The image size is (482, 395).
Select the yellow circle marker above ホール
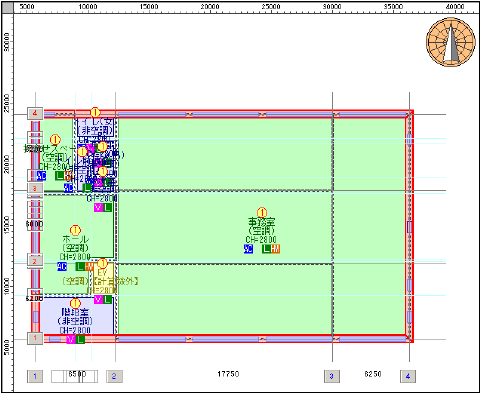75,230
